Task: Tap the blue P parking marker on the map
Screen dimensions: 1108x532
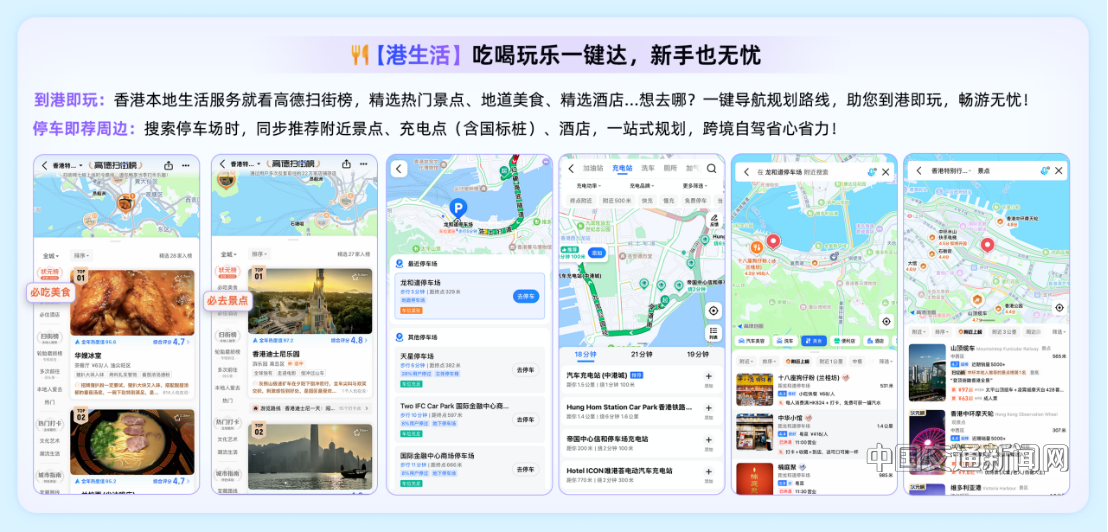Action: (458, 208)
